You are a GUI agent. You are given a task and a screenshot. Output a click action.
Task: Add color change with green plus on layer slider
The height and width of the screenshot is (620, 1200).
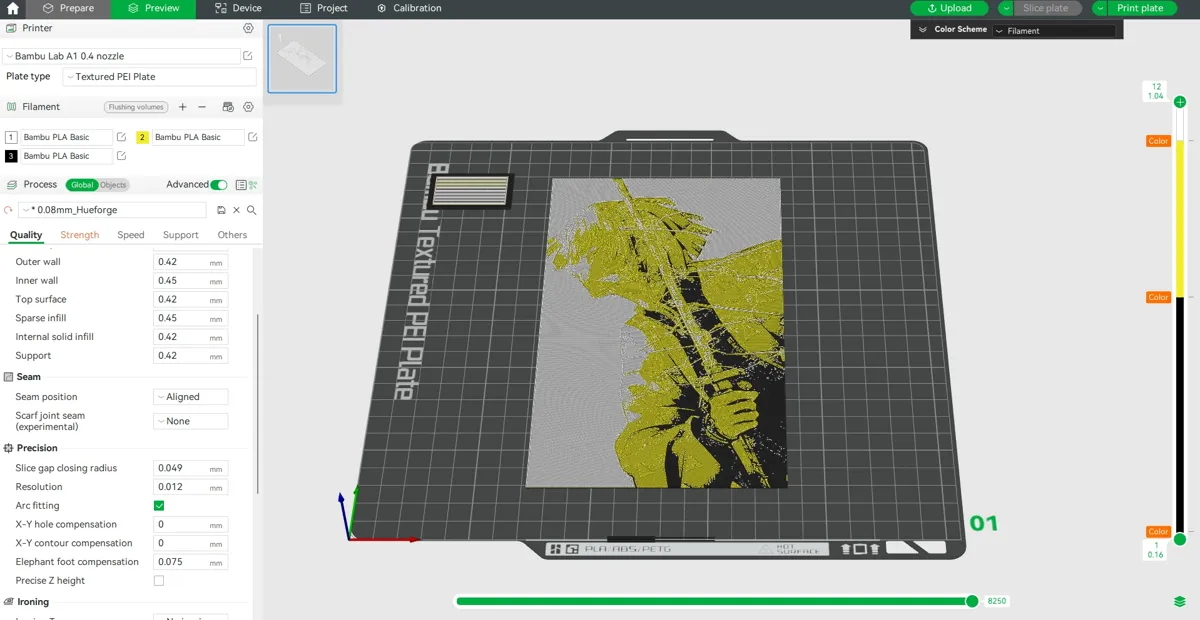1180,102
